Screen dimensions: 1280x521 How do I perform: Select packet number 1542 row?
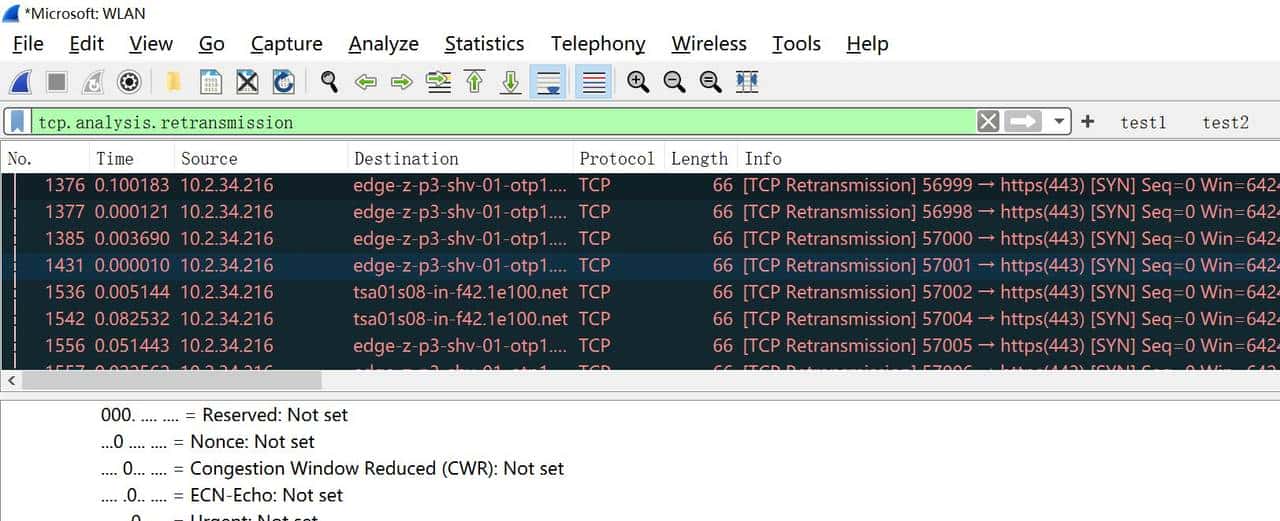click(640, 319)
